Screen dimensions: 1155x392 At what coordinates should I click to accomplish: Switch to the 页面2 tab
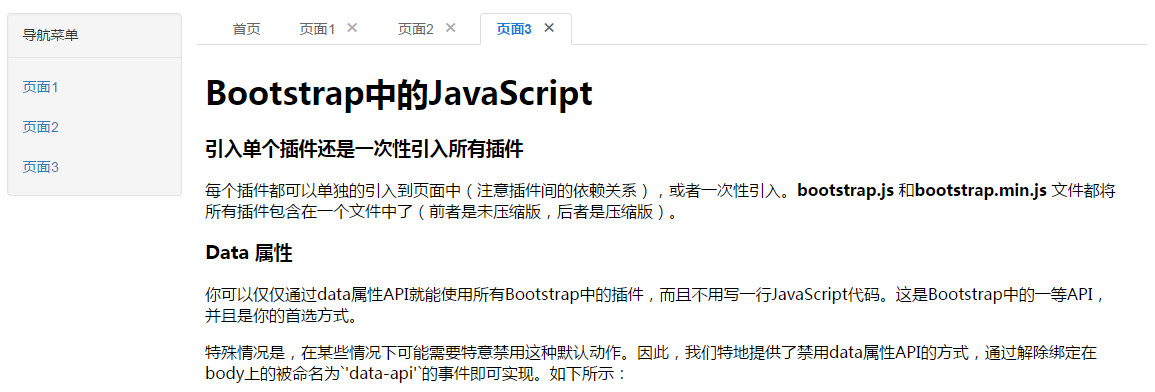[416, 29]
